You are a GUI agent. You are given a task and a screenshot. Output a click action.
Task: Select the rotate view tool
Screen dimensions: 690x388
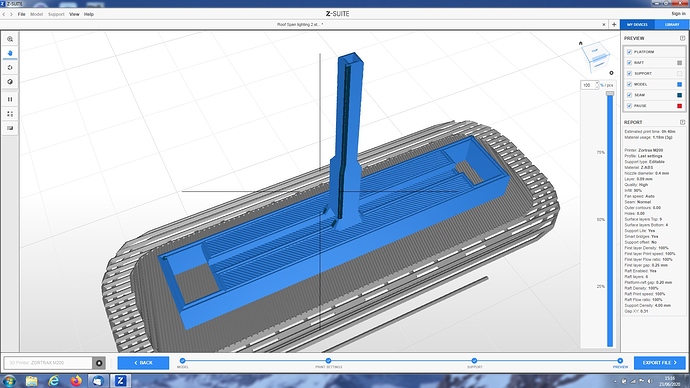(10, 68)
